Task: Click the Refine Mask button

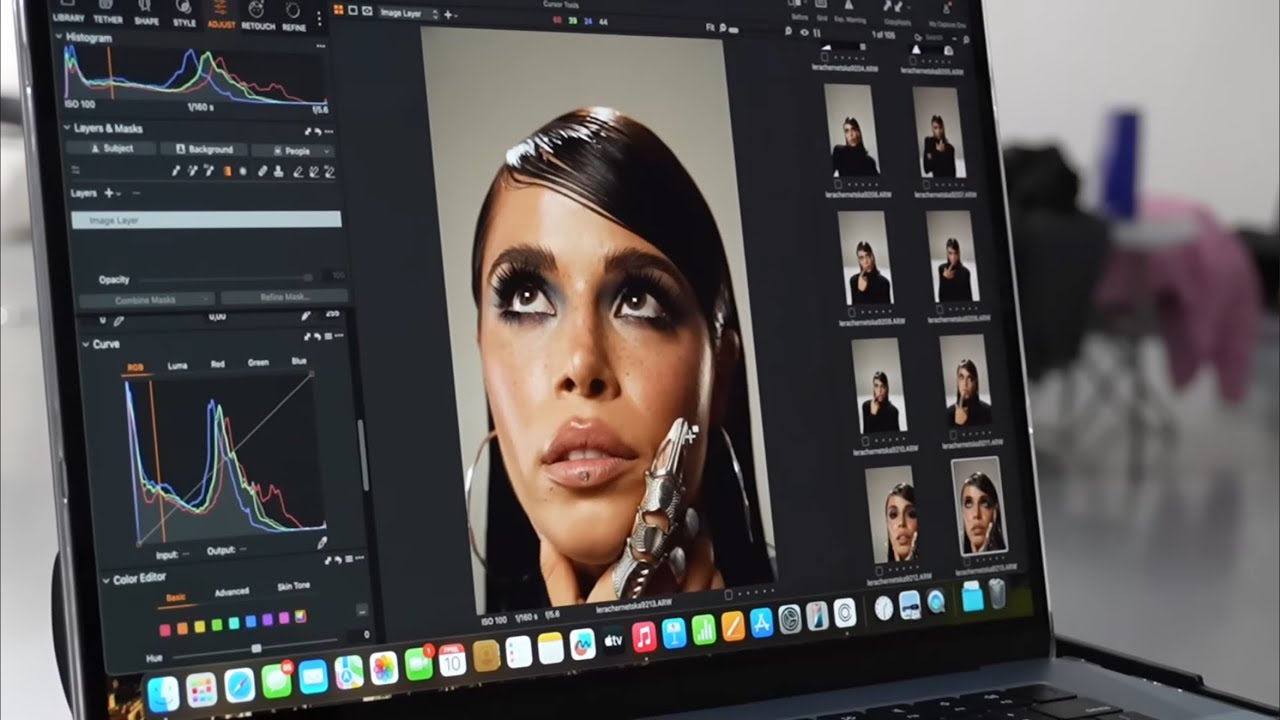Action: [x=284, y=297]
